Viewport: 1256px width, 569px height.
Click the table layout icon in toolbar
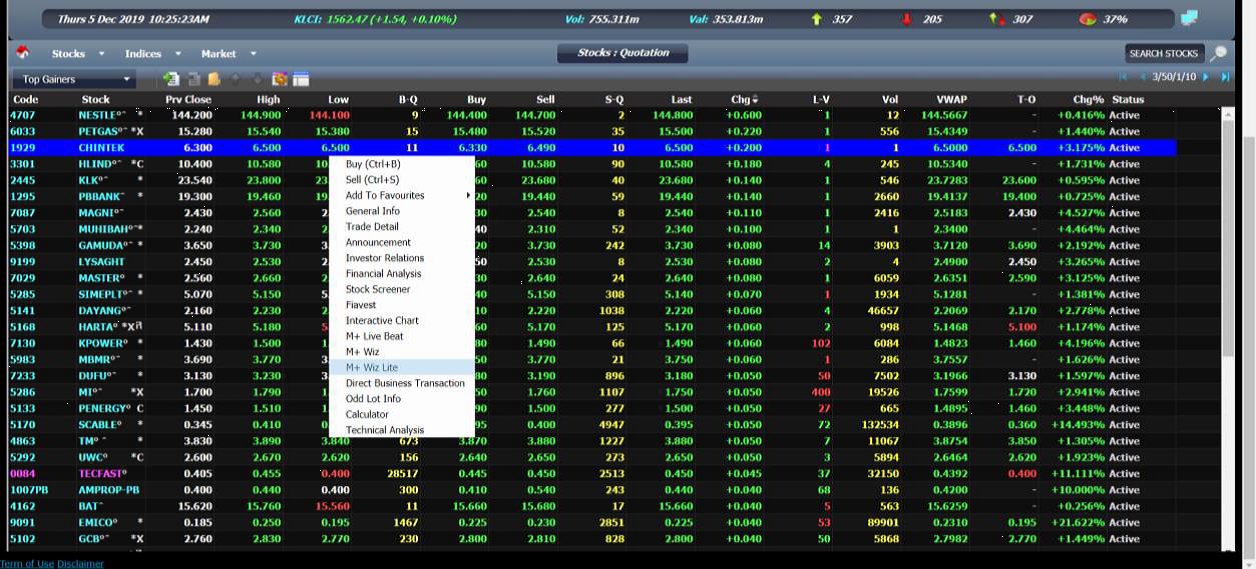[x=300, y=79]
